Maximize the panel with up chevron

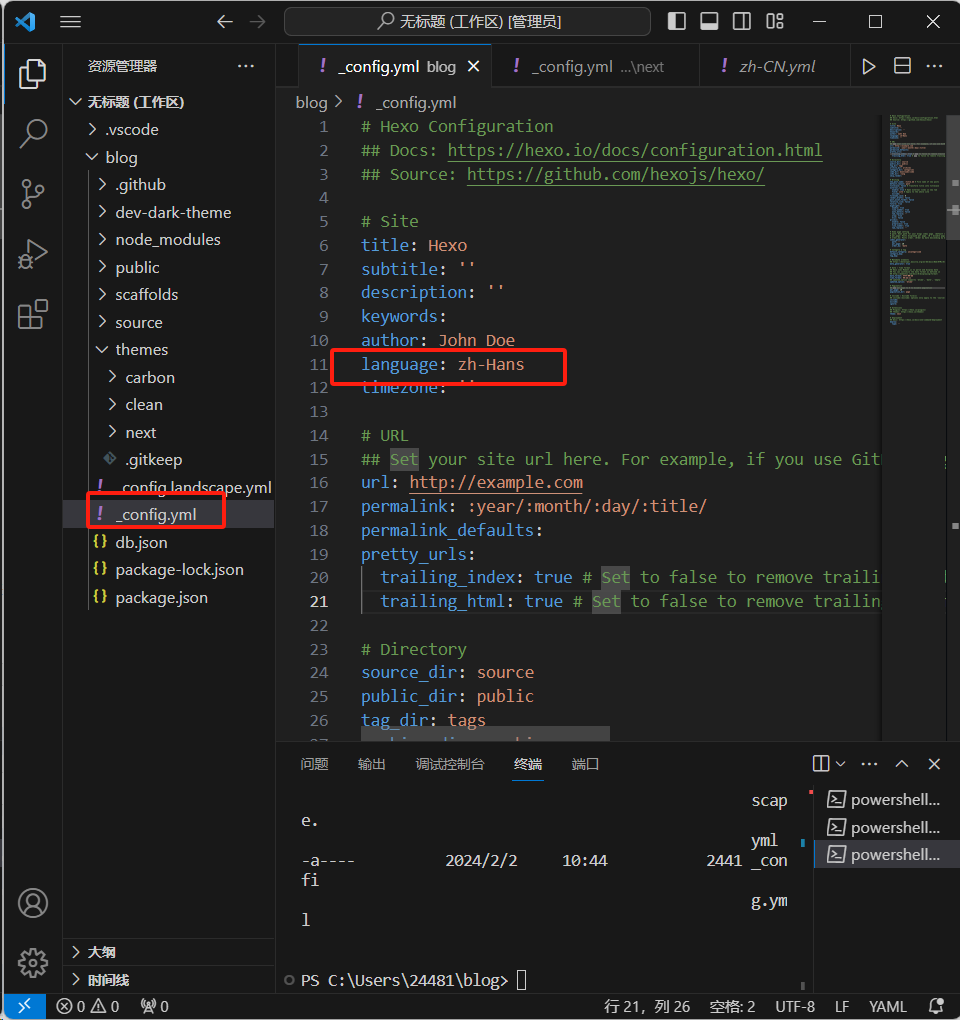coord(901,764)
